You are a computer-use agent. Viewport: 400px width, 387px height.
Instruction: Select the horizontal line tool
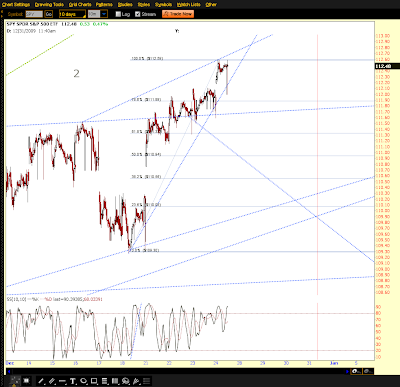pyautogui.click(x=62, y=381)
